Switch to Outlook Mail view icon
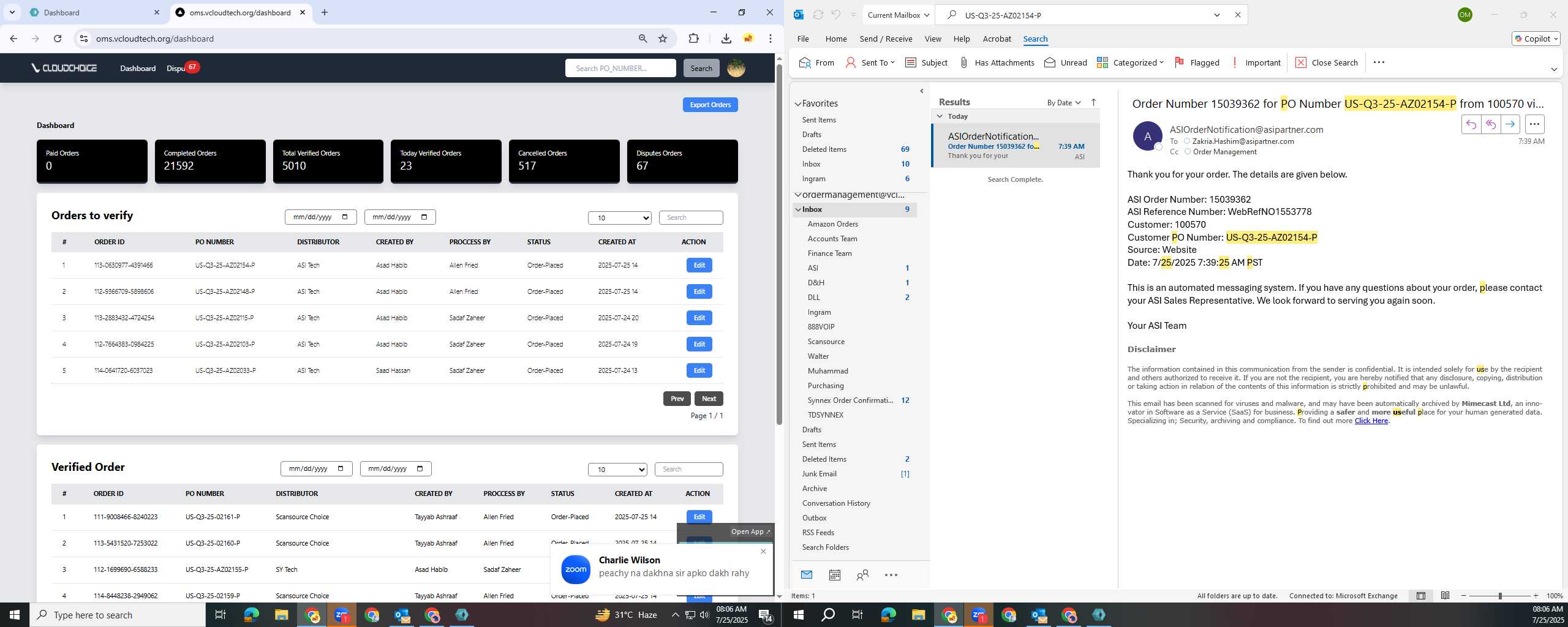This screenshot has height=627, width=1568. pos(807,575)
